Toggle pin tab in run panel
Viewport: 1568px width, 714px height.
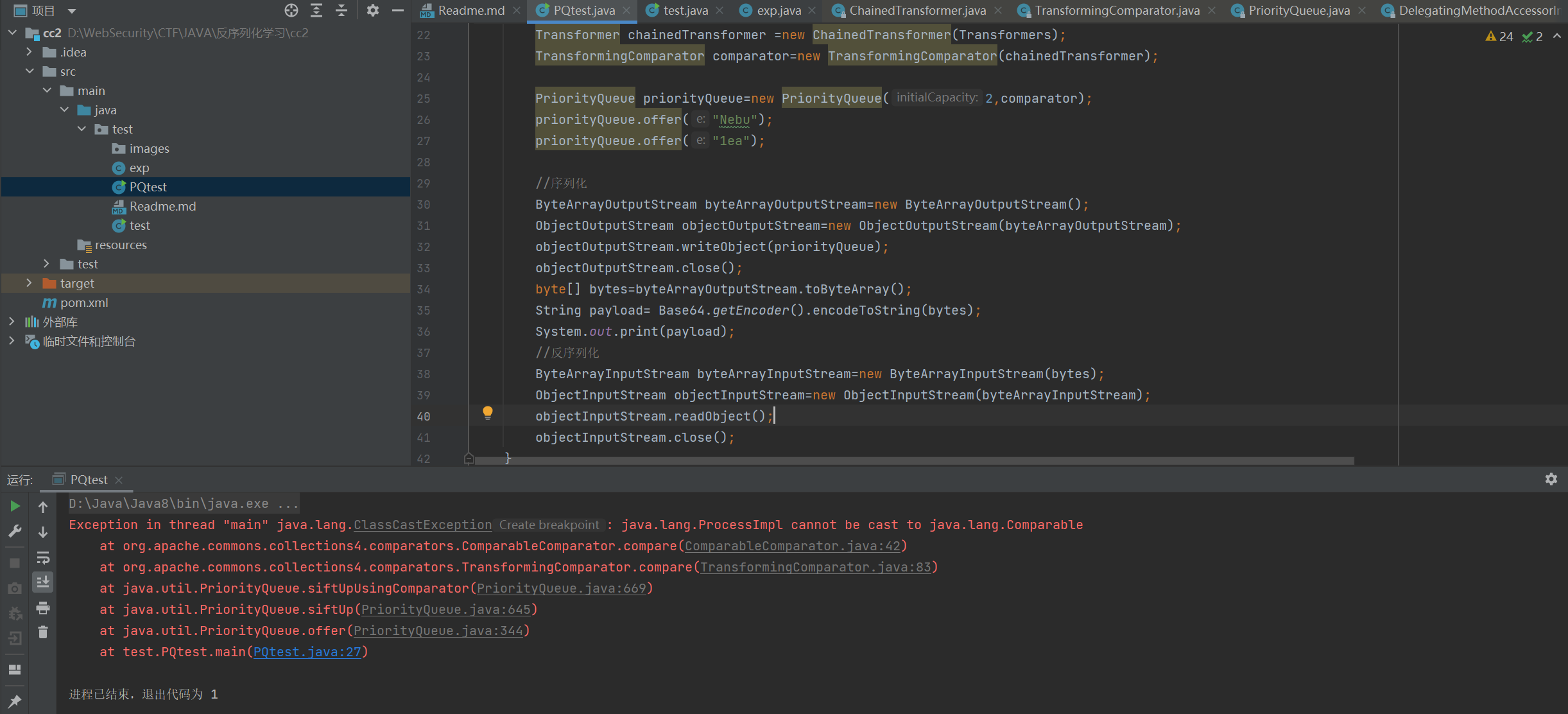[15, 701]
